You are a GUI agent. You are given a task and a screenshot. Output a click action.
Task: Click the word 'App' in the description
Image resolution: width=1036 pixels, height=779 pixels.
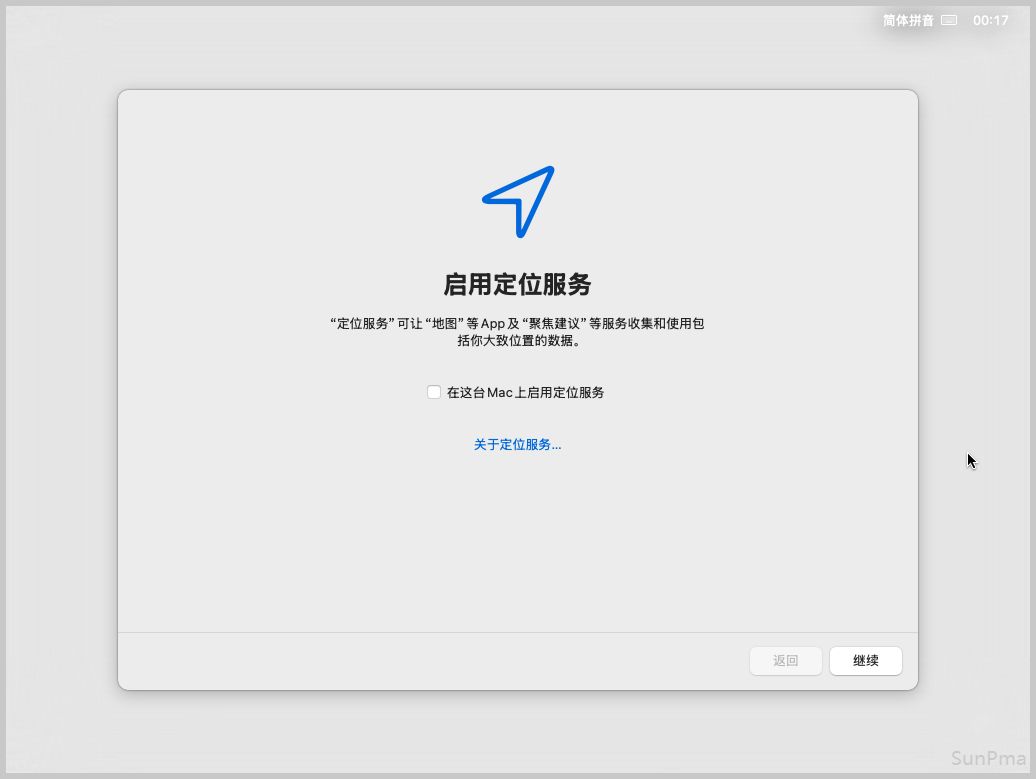tap(492, 324)
